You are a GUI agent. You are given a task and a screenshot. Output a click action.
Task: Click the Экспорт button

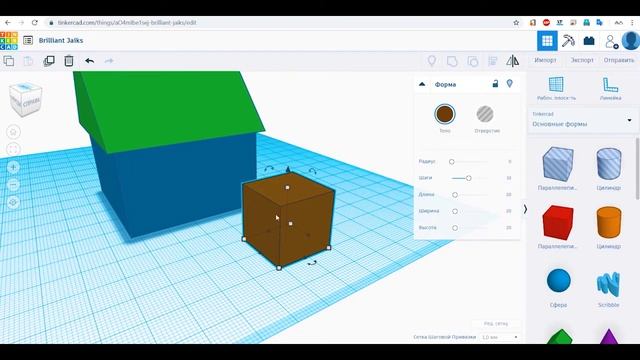coord(582,60)
